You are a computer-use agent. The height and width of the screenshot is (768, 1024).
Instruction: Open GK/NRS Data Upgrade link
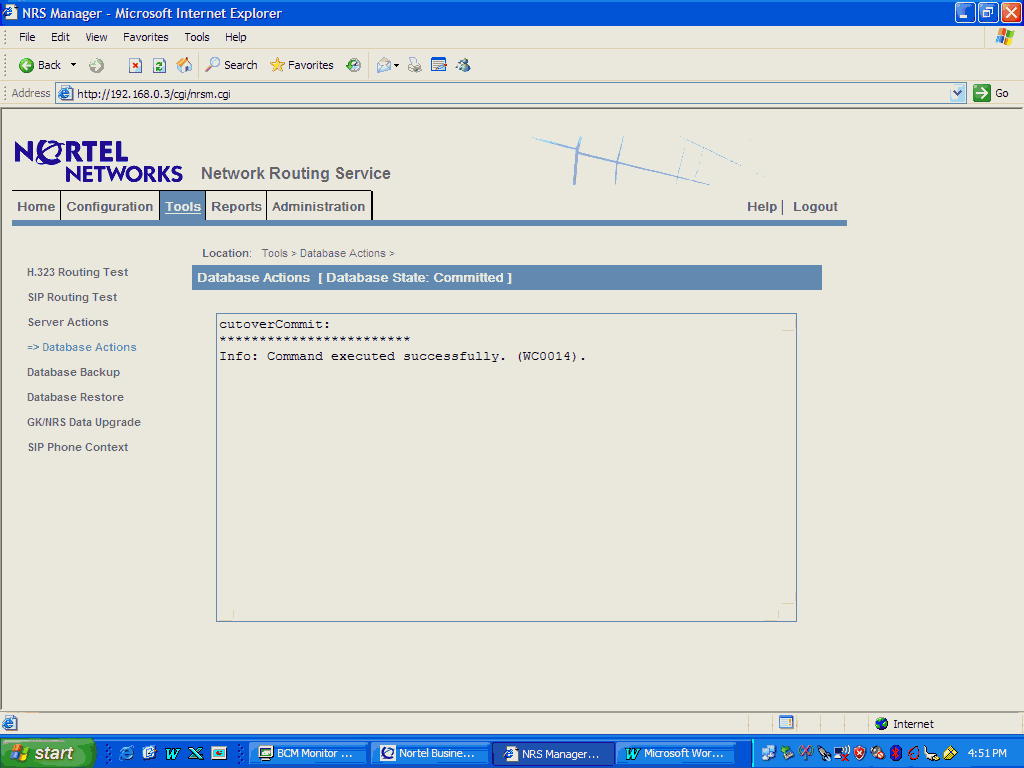84,422
